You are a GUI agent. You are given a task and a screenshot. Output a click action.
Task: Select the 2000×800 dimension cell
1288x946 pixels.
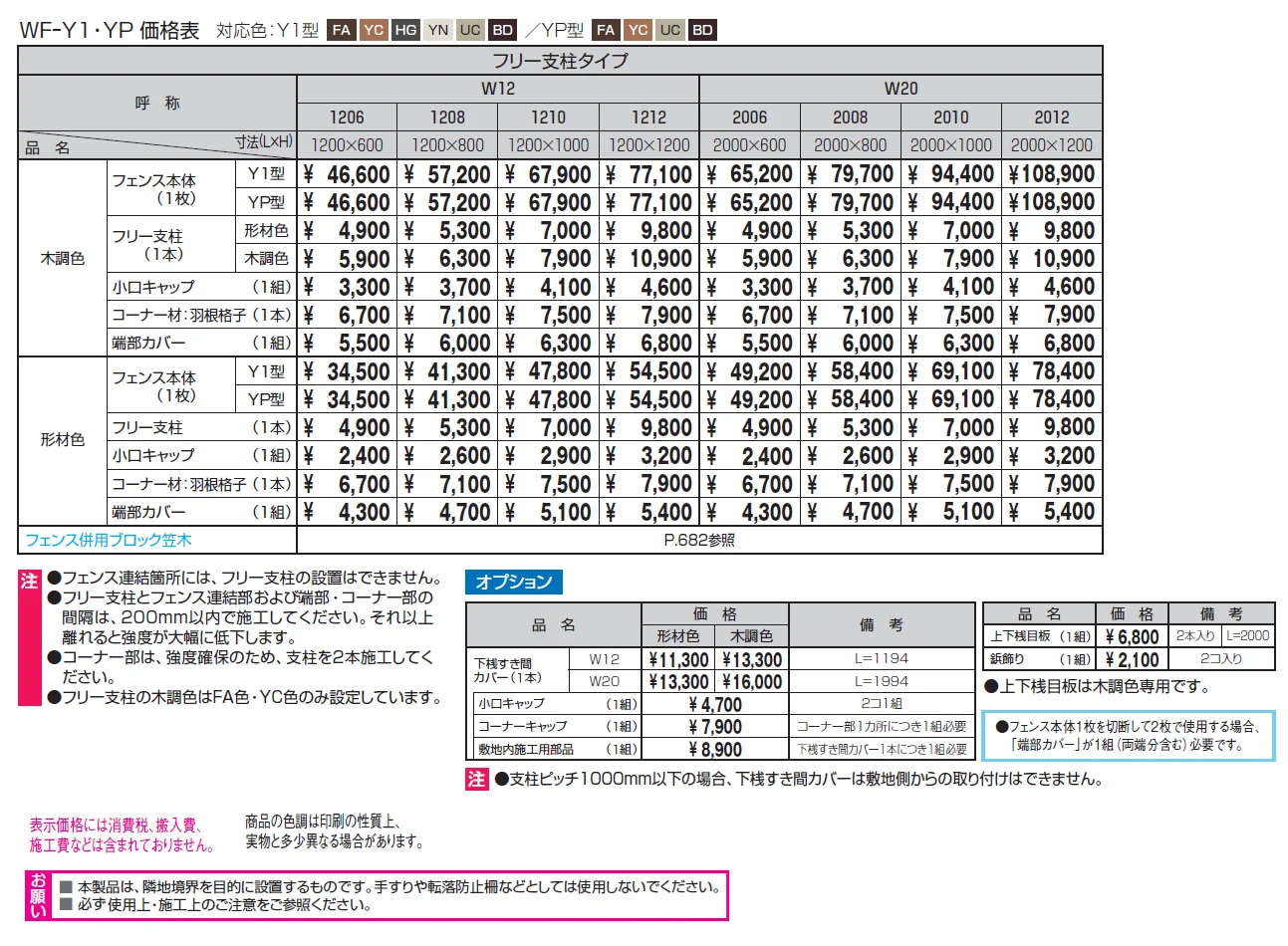pyautogui.click(x=851, y=144)
